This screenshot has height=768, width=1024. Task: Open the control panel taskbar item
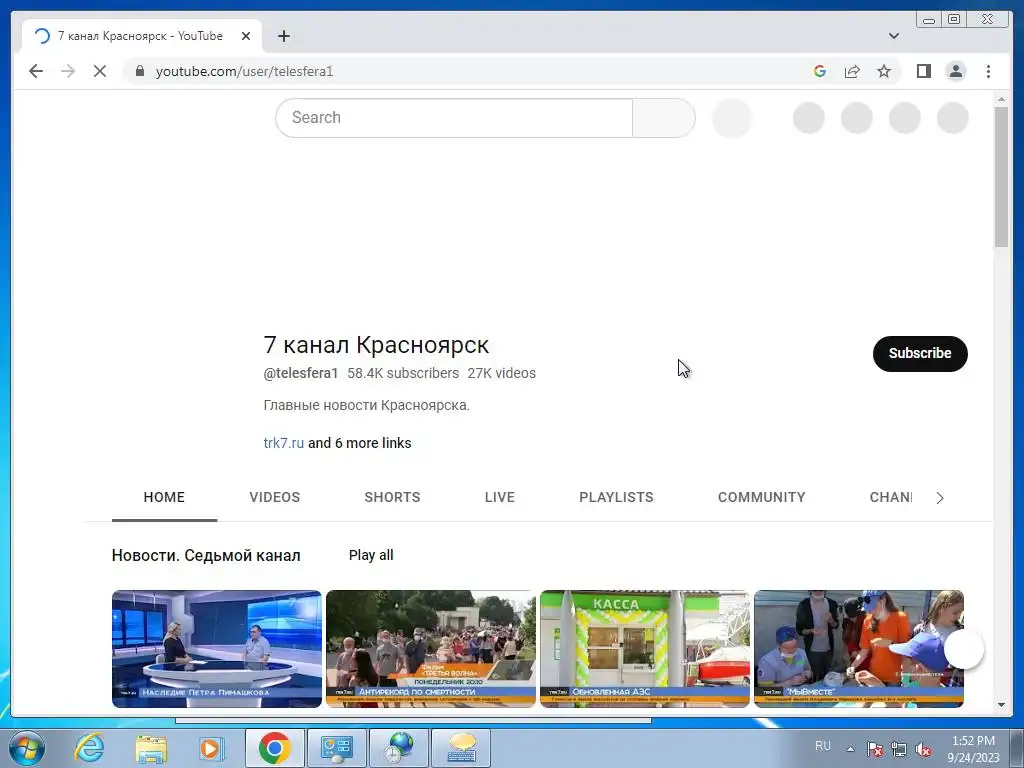pyautogui.click(x=336, y=748)
